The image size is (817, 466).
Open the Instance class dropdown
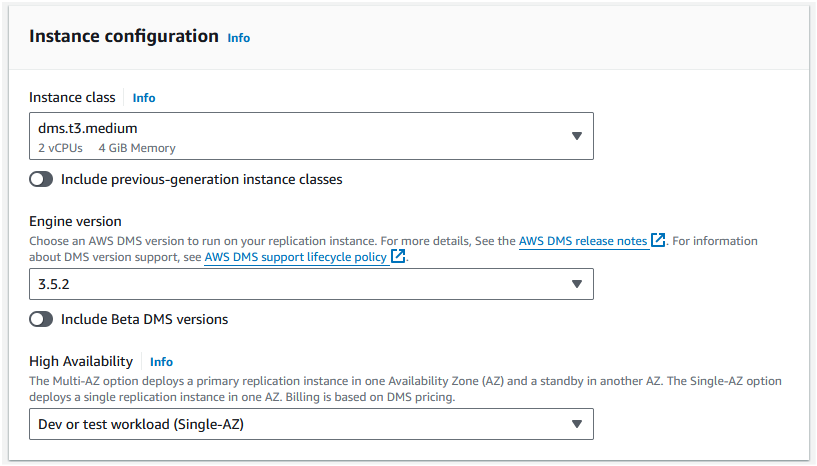311,136
